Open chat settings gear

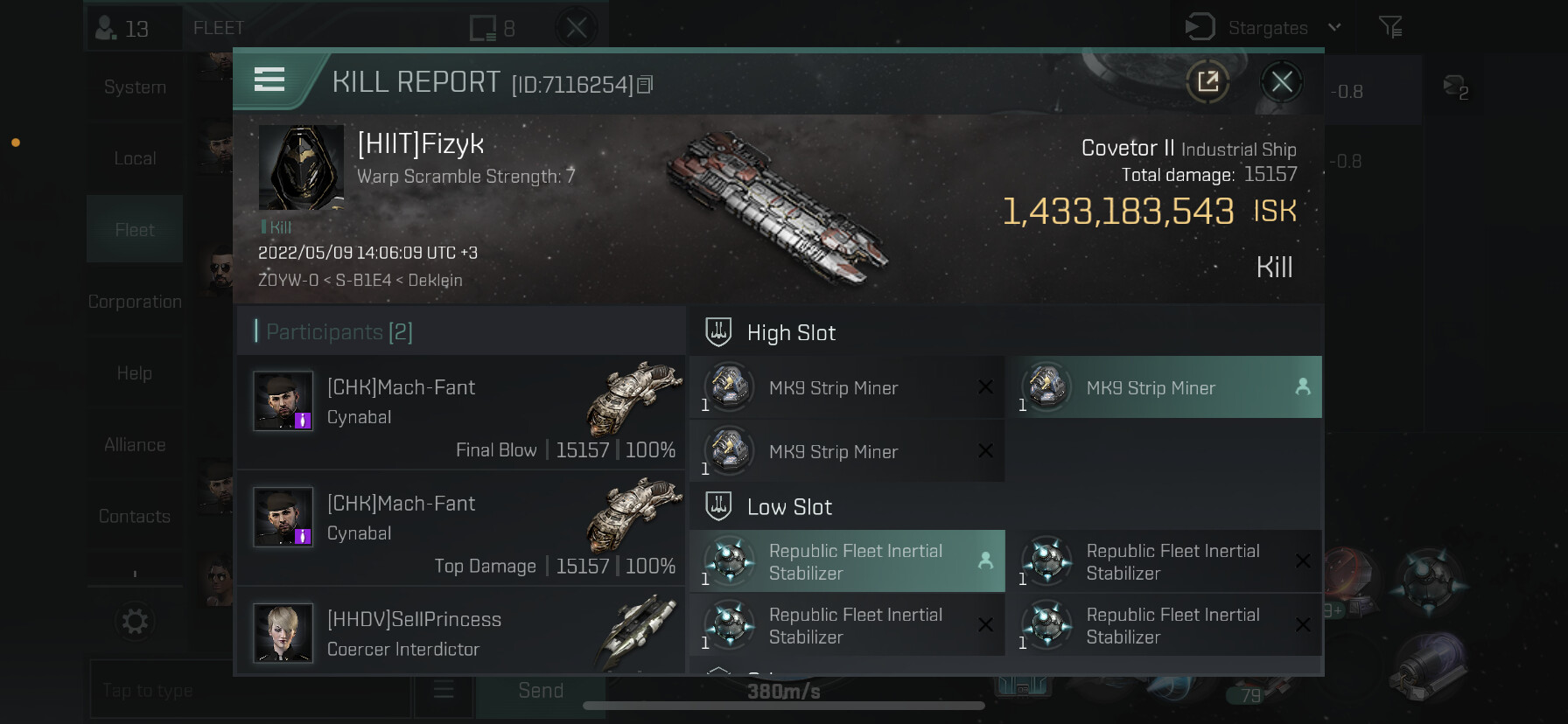pyautogui.click(x=135, y=622)
